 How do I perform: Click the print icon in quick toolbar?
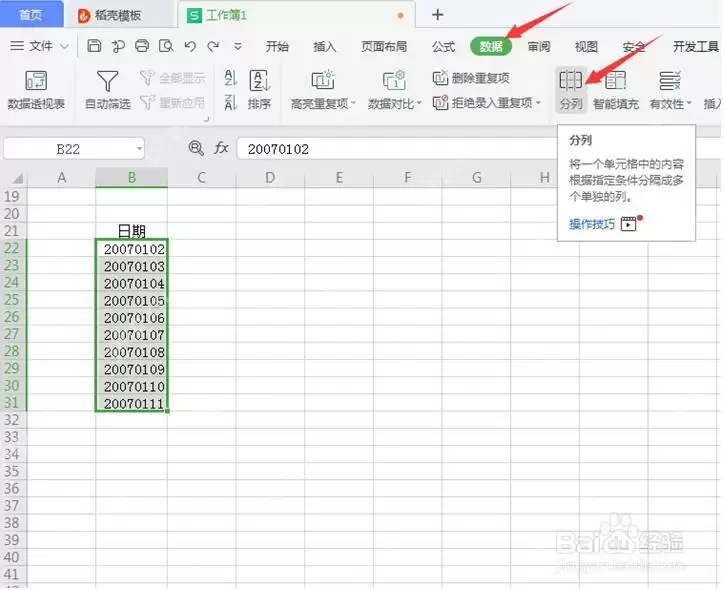(142, 46)
